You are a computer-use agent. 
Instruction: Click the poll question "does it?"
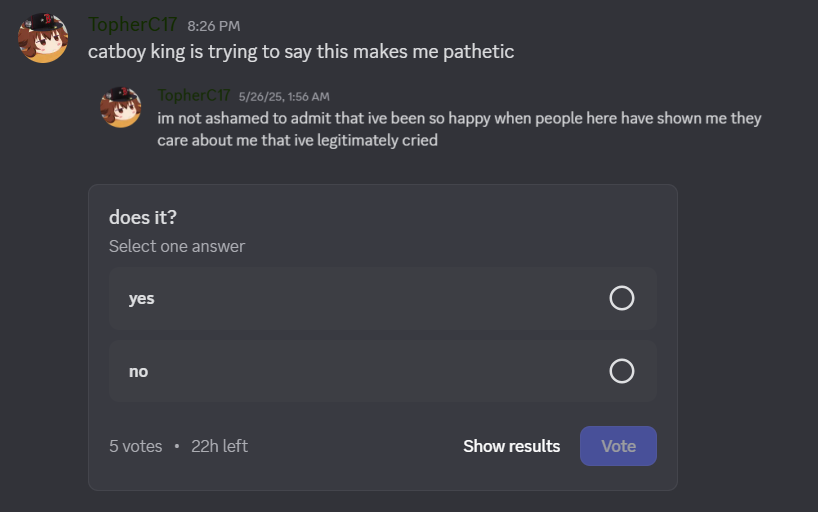(x=142, y=217)
